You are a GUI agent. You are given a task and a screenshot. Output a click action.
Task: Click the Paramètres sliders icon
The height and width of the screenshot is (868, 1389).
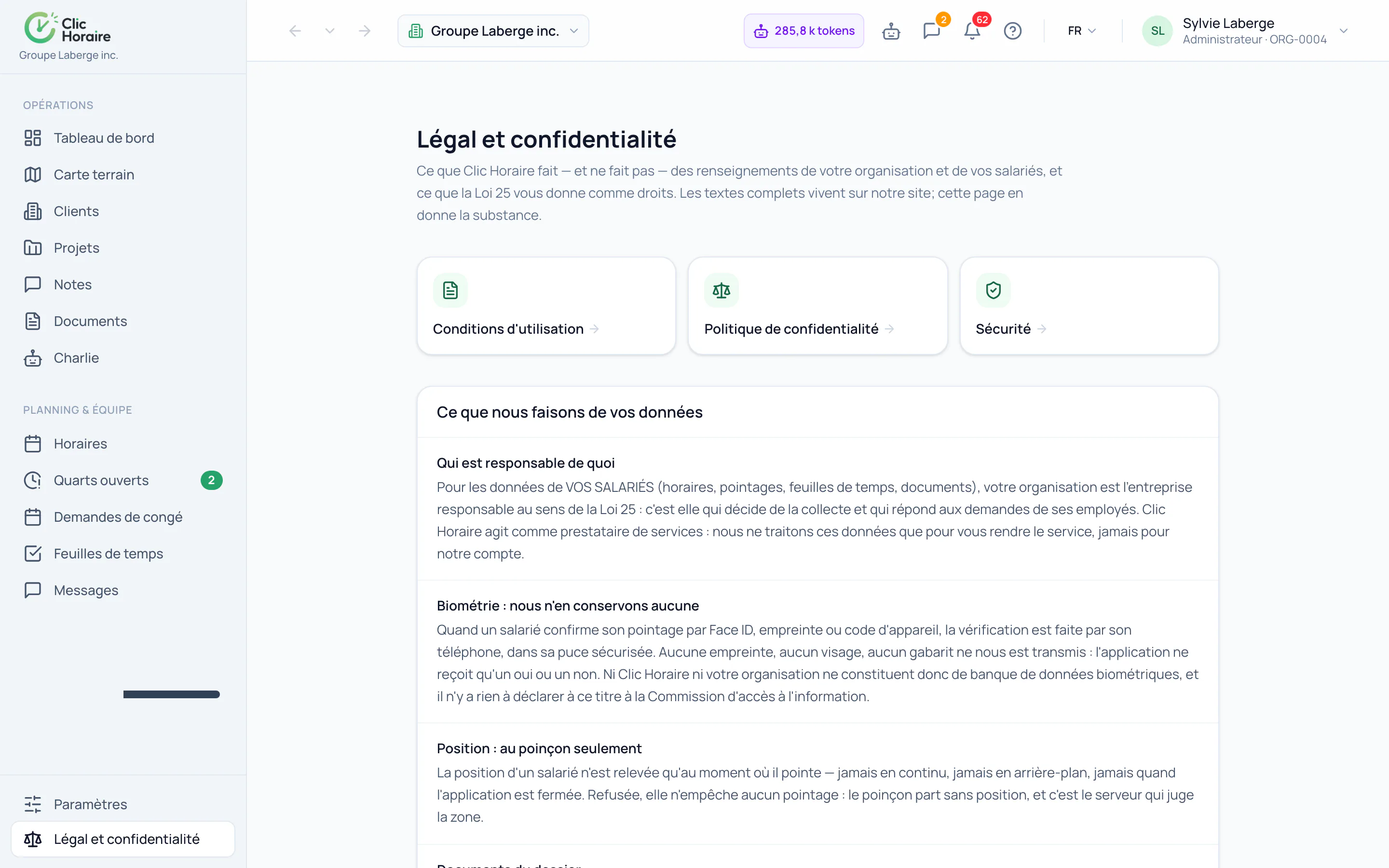[x=33, y=804]
